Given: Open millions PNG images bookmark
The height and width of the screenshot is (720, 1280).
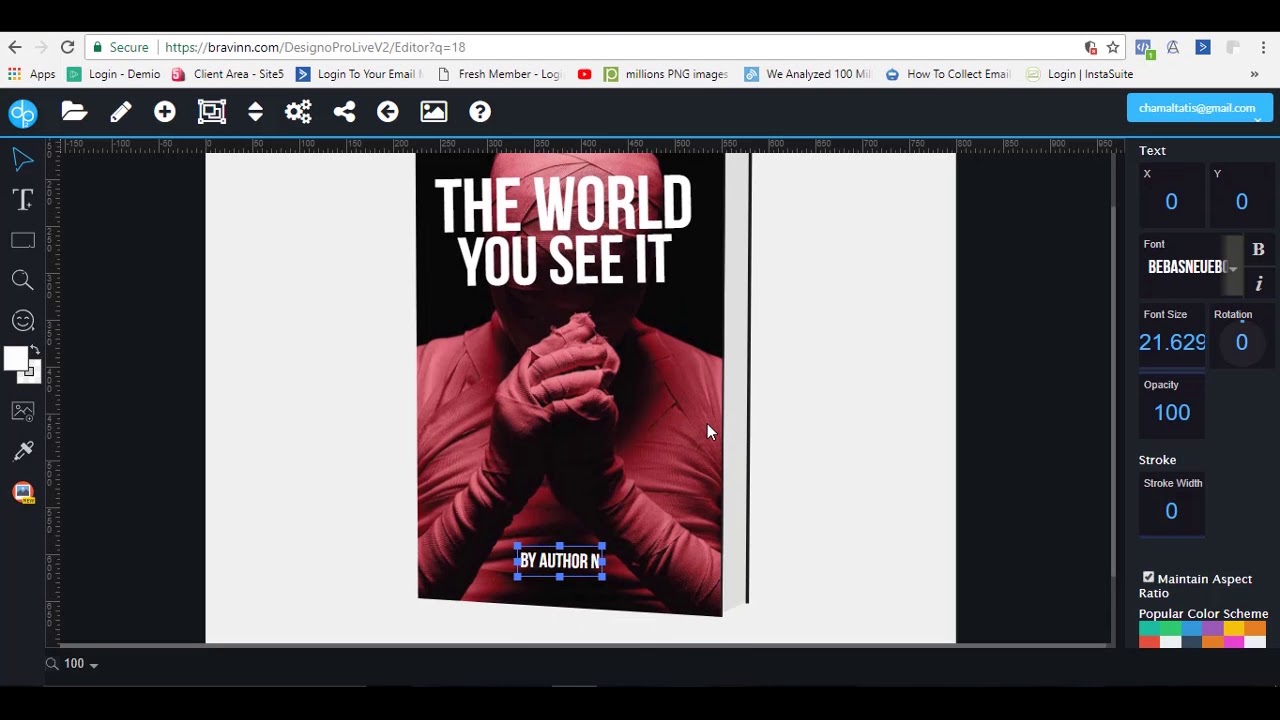Looking at the screenshot, I should click(x=666, y=74).
